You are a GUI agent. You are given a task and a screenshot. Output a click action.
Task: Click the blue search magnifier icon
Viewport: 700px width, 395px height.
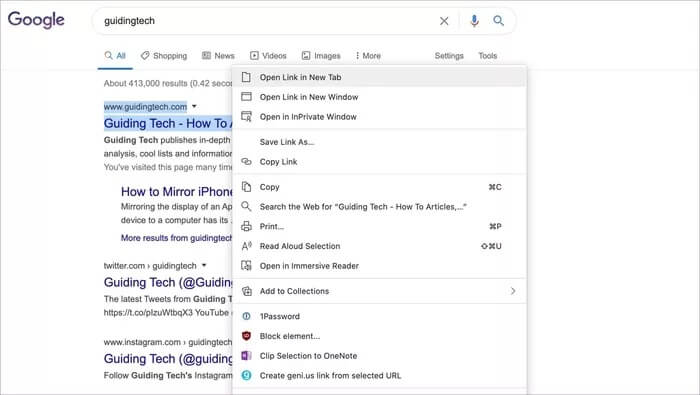[x=498, y=21]
